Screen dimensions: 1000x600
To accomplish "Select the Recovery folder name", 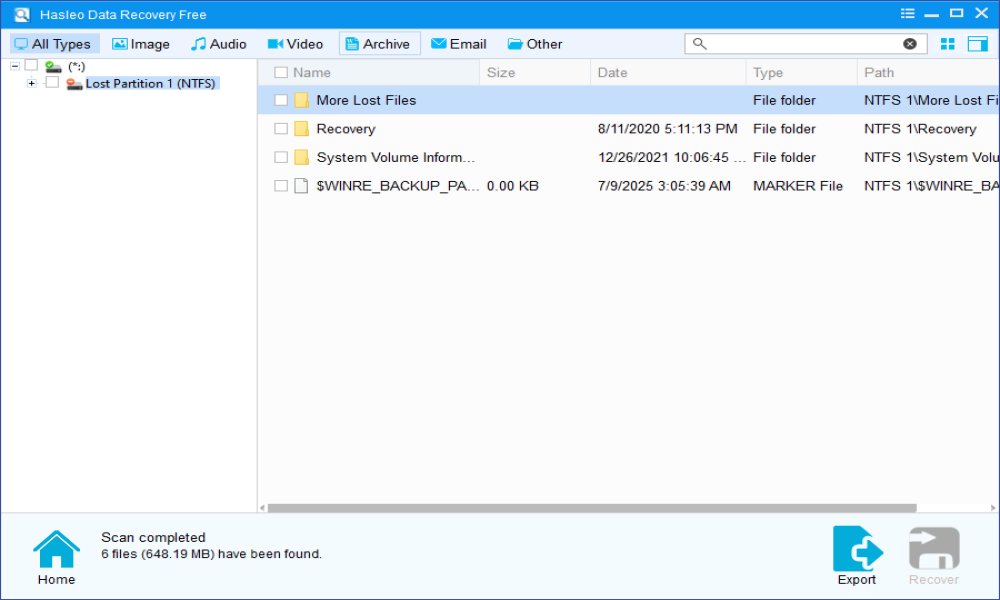I will [x=346, y=129].
